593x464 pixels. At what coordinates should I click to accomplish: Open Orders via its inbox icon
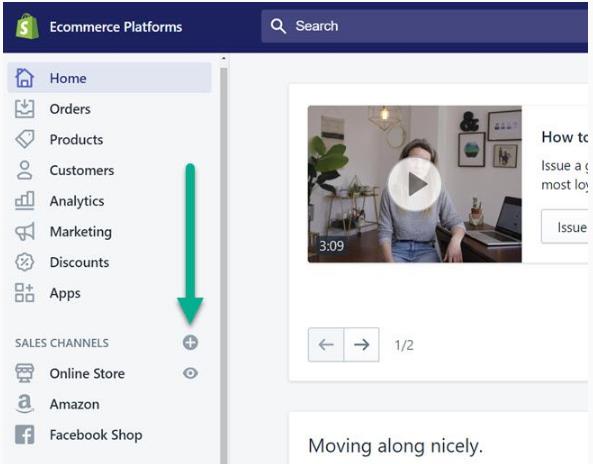(x=25, y=109)
